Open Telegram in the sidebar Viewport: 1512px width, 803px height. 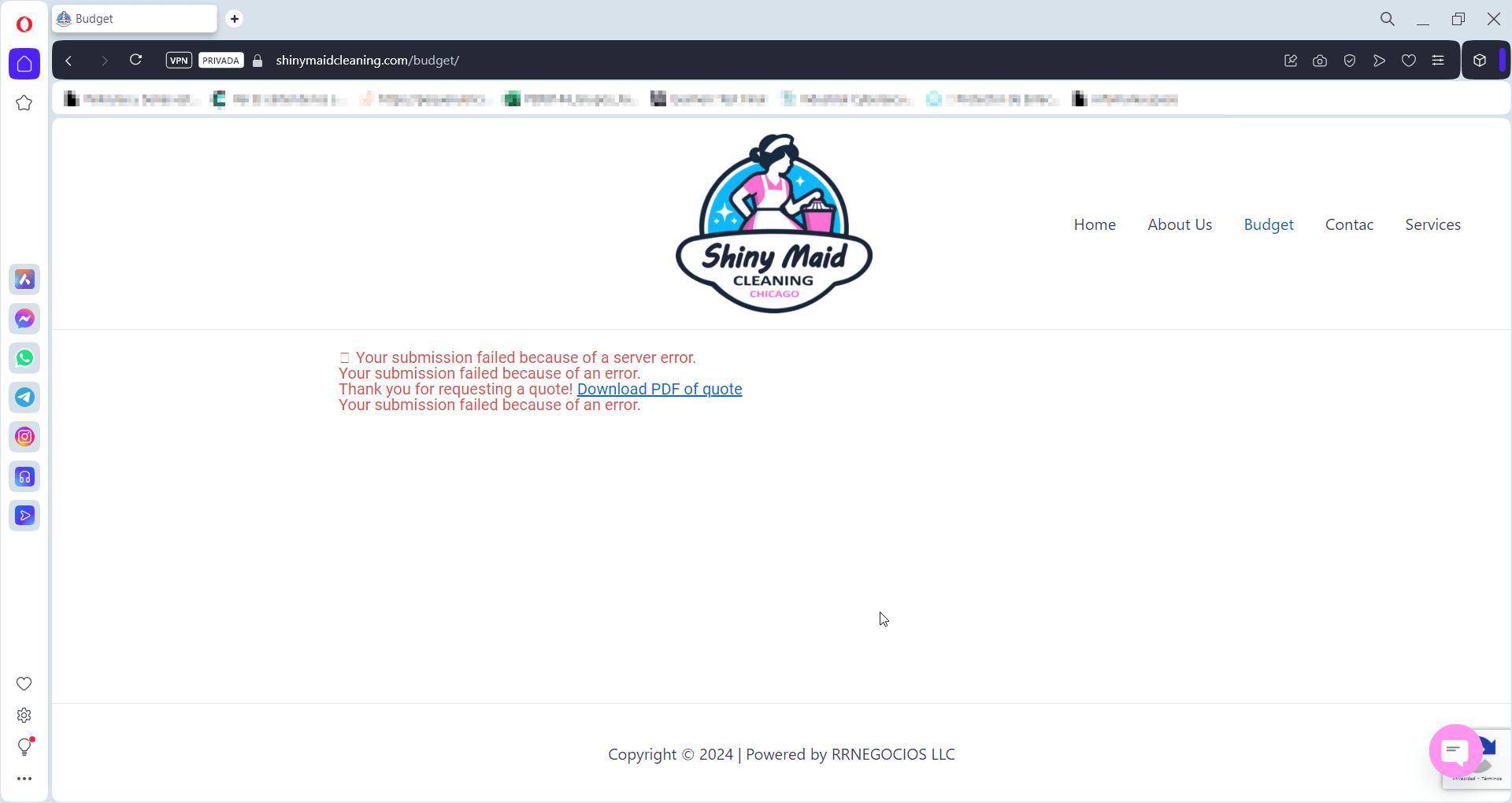[x=24, y=397]
